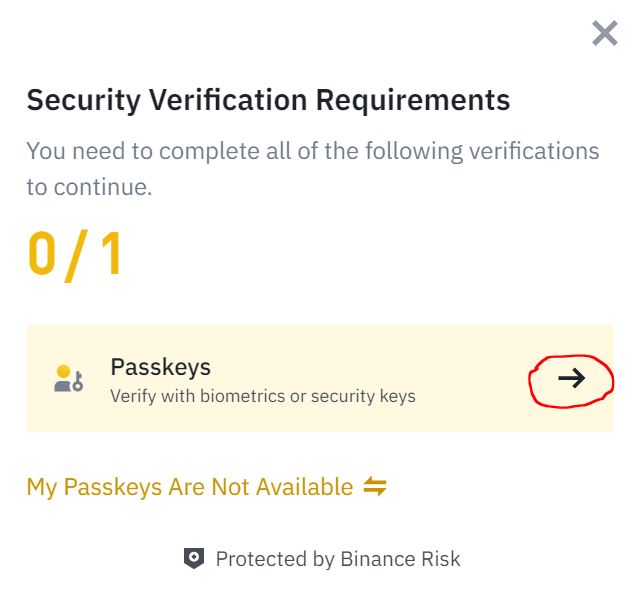This screenshot has width=637, height=603.
Task: Click "Verify with biometrics or security keys"
Action: (262, 395)
